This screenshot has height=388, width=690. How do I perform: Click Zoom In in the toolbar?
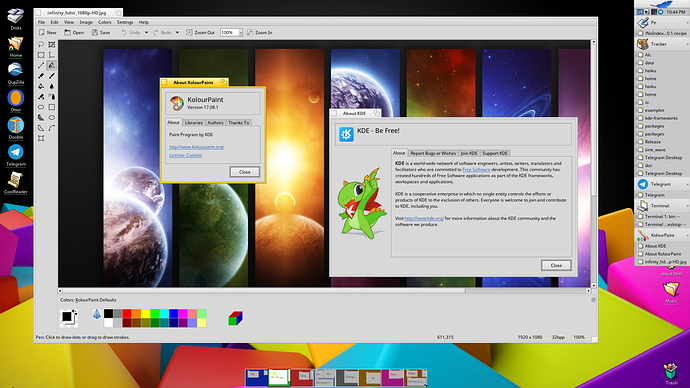(260, 33)
